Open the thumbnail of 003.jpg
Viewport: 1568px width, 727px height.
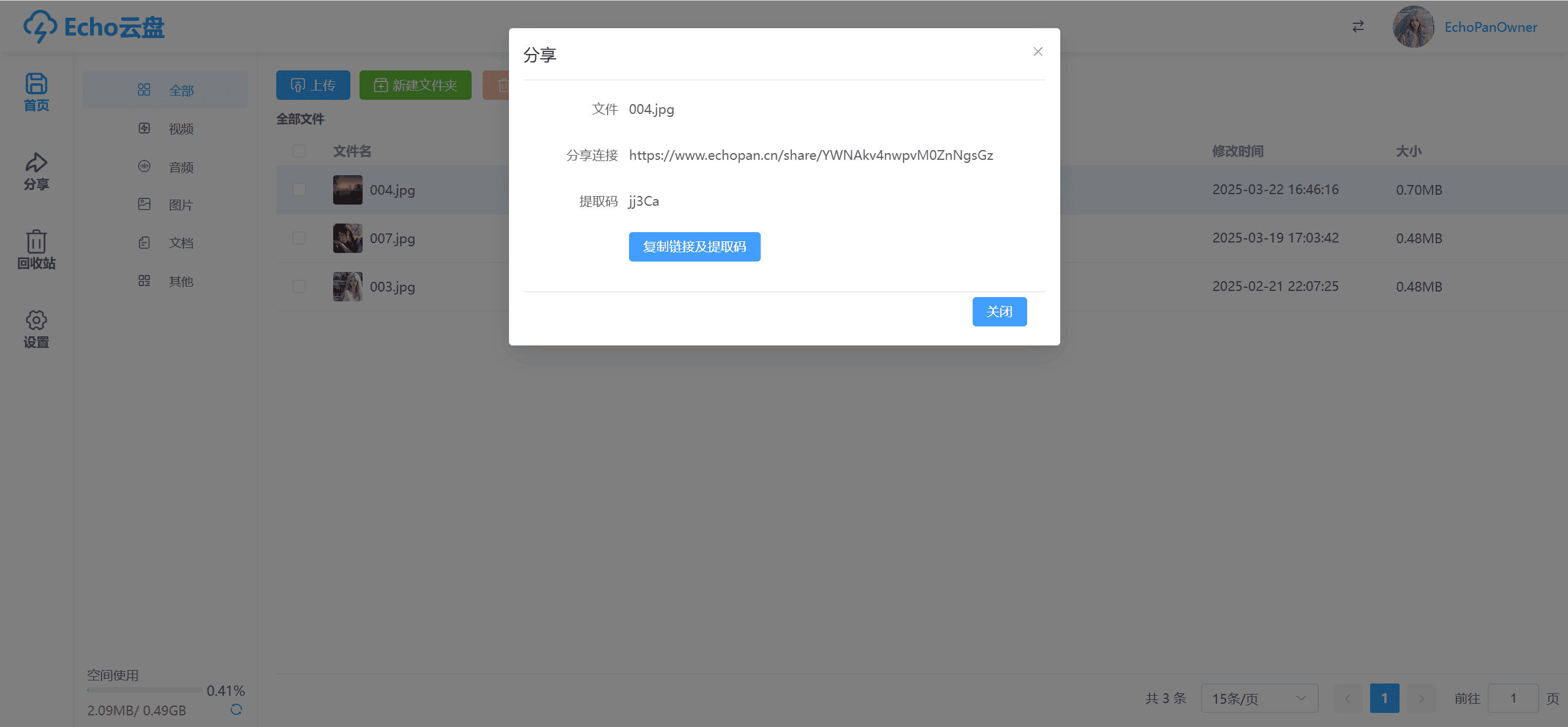point(347,286)
